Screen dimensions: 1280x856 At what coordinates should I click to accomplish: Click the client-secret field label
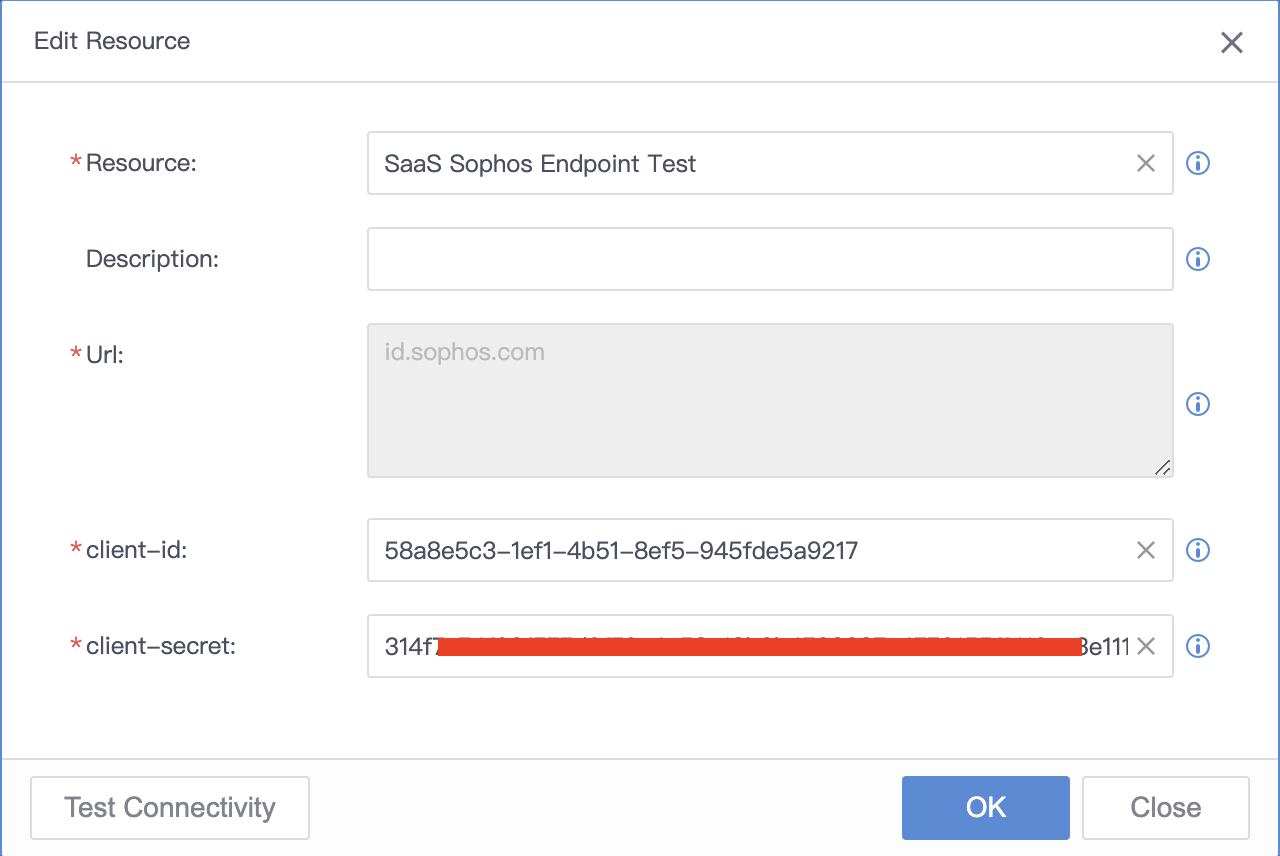pos(161,646)
